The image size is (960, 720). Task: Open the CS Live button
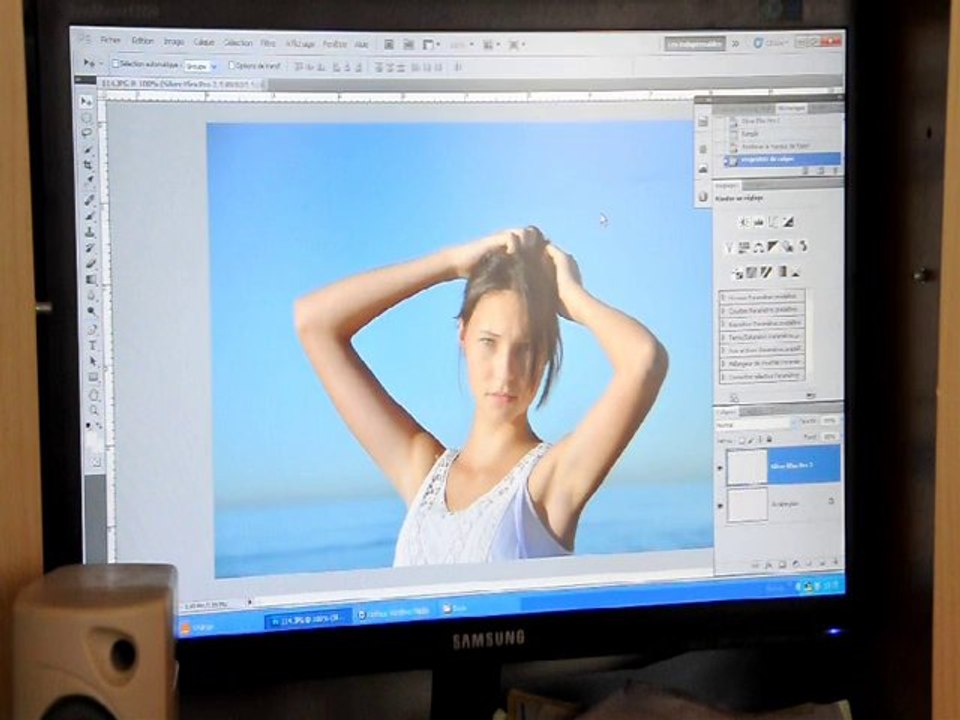pyautogui.click(x=771, y=43)
